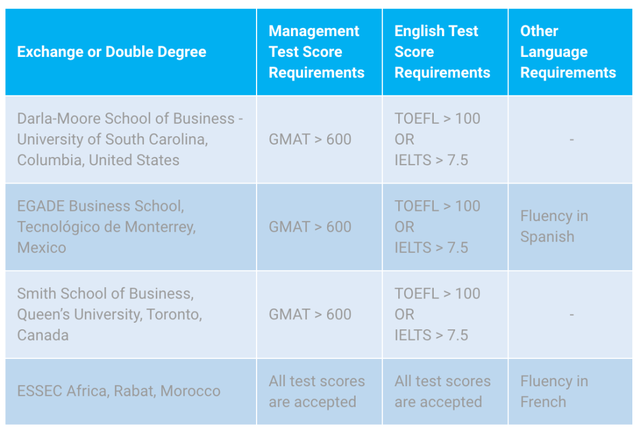Image resolution: width=640 pixels, height=430 pixels.
Task: Select the EGADE Business School cell
Action: coord(131,227)
